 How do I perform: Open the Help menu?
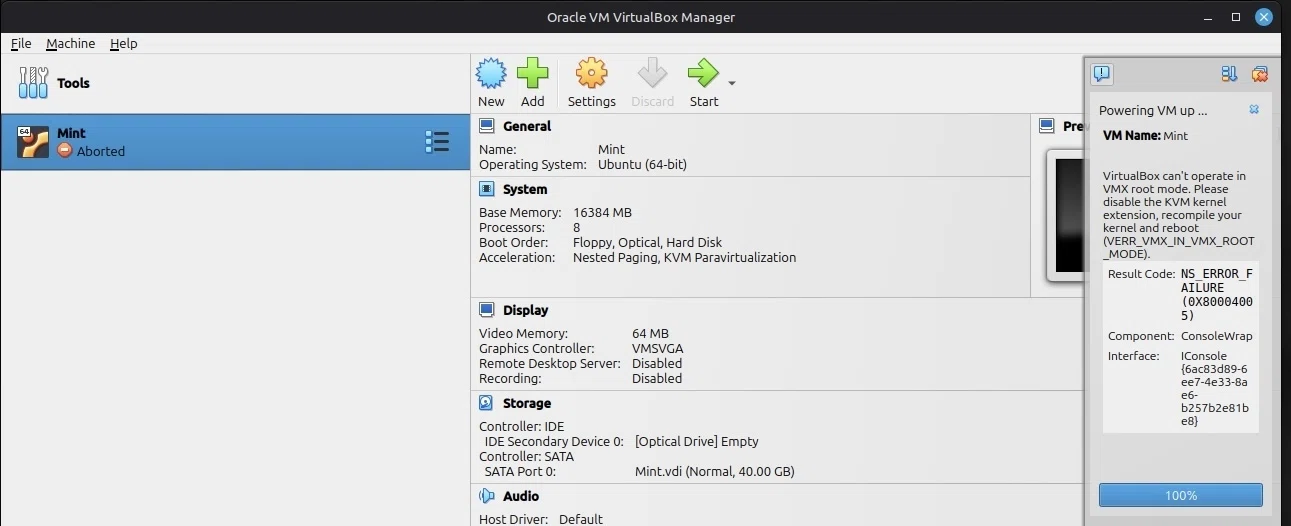[x=124, y=44]
